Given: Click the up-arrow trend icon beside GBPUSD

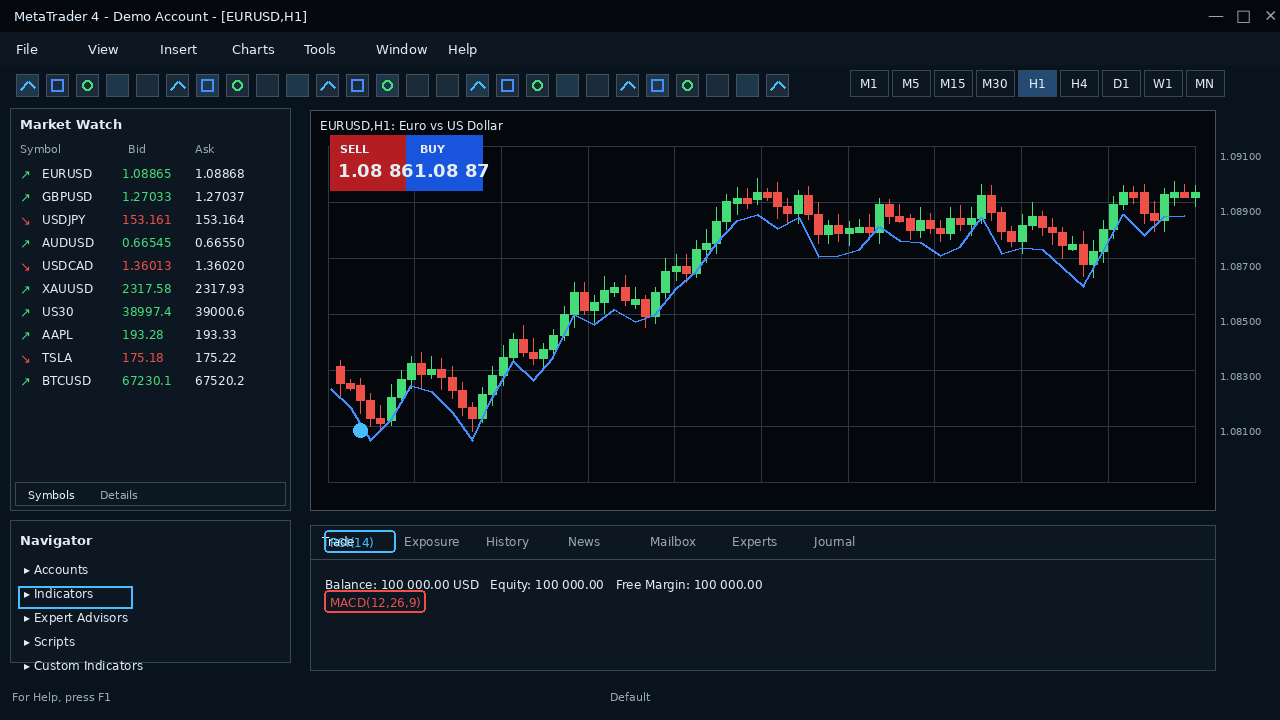Looking at the screenshot, I should point(25,197).
